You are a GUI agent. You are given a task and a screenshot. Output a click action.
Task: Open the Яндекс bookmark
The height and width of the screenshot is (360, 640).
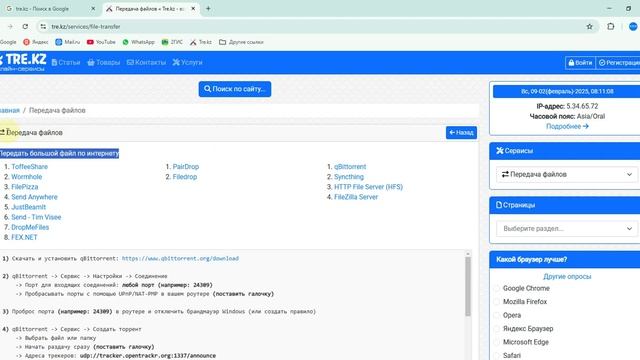coord(36,42)
